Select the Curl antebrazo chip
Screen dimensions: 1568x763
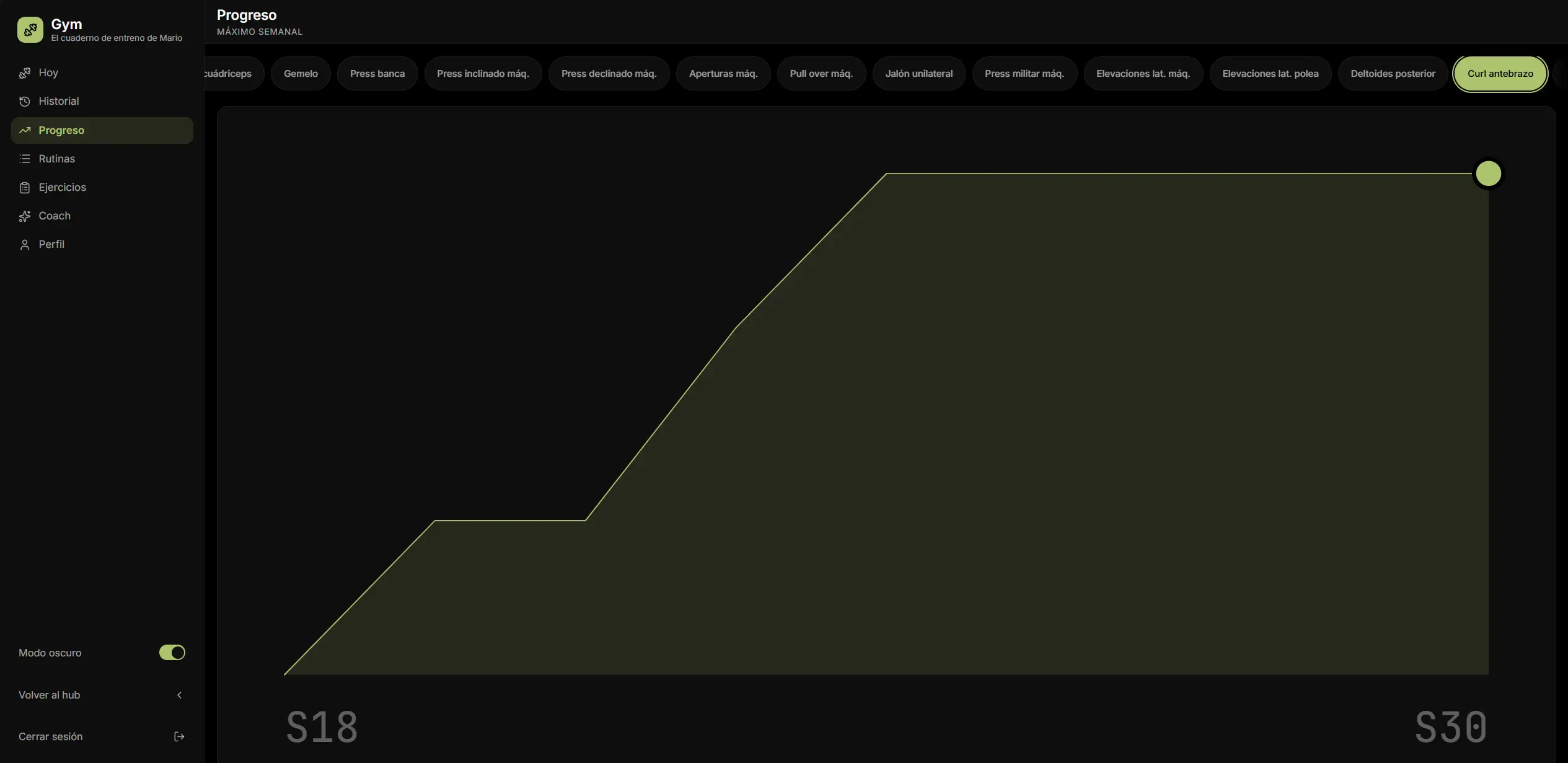(x=1500, y=74)
